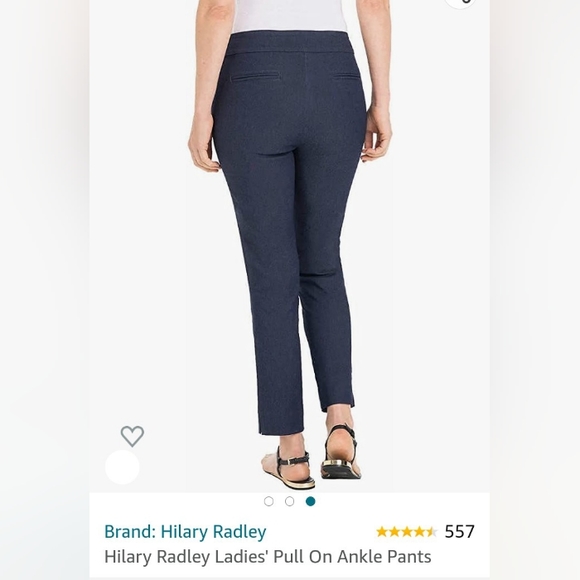Viewport: 580px width, 580px height.
Task: Click the fourth gold rating star
Action: (x=419, y=532)
